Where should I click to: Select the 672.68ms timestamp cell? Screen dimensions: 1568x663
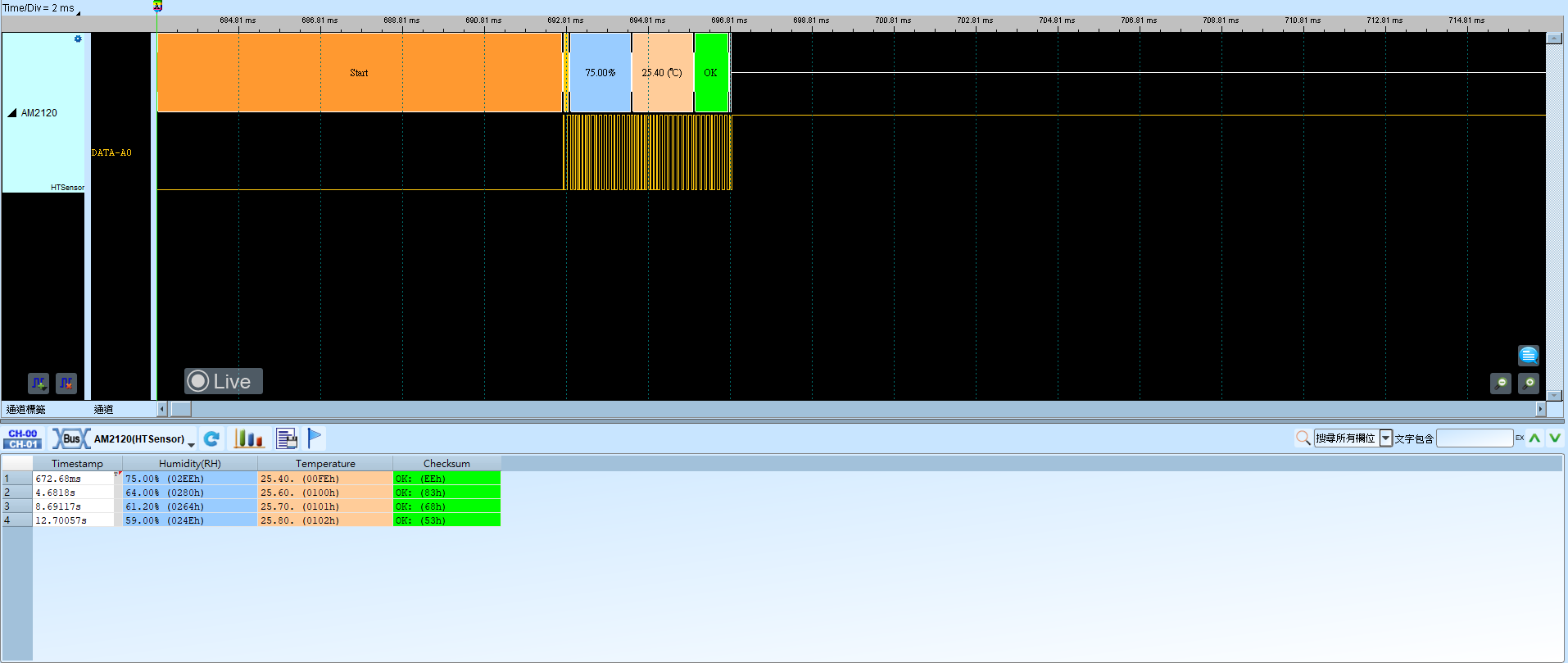tap(74, 479)
